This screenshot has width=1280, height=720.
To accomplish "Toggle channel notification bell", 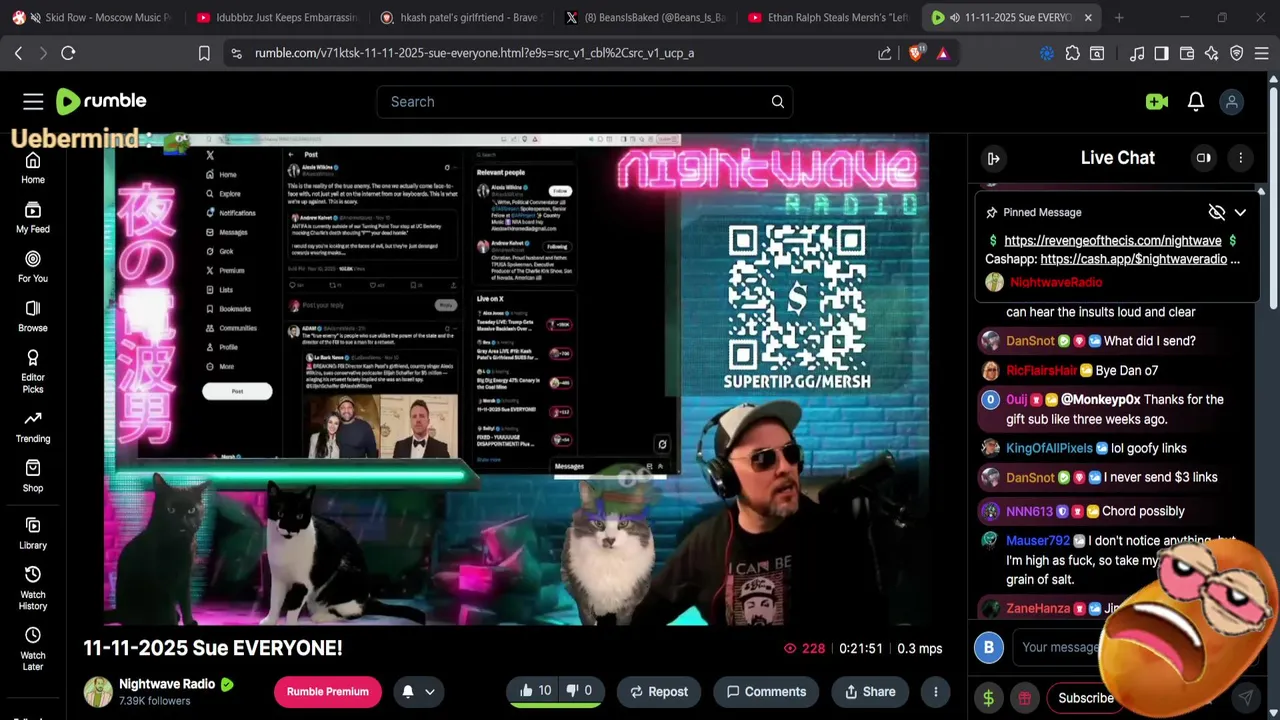I will pos(408,692).
